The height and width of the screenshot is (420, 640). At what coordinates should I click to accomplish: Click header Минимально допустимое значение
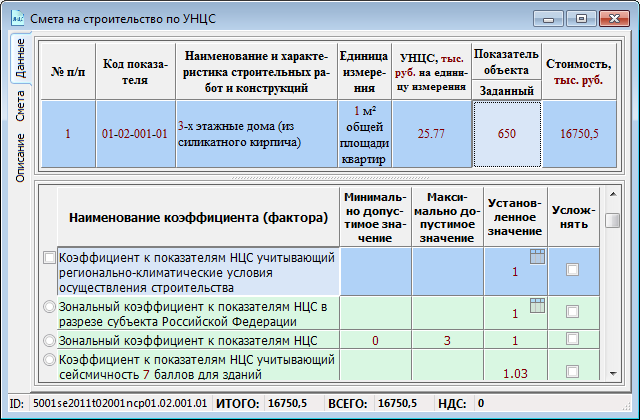tap(376, 217)
